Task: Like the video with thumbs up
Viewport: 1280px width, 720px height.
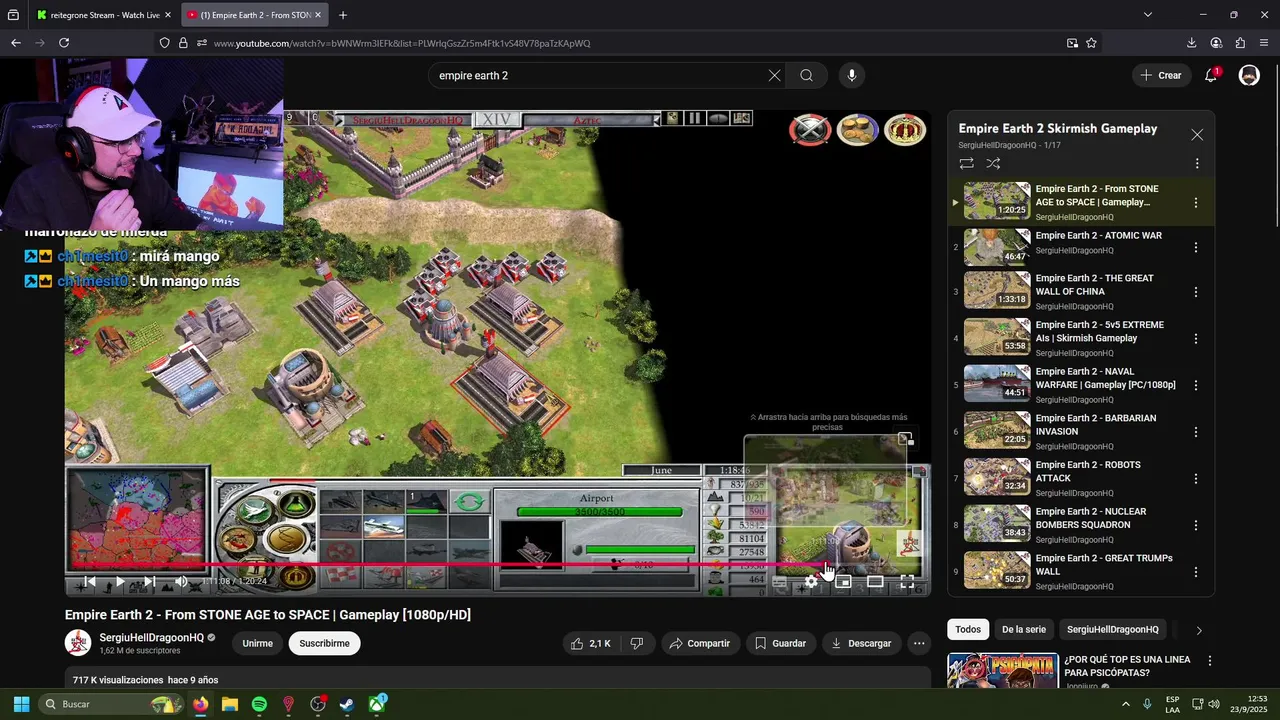Action: coord(590,643)
